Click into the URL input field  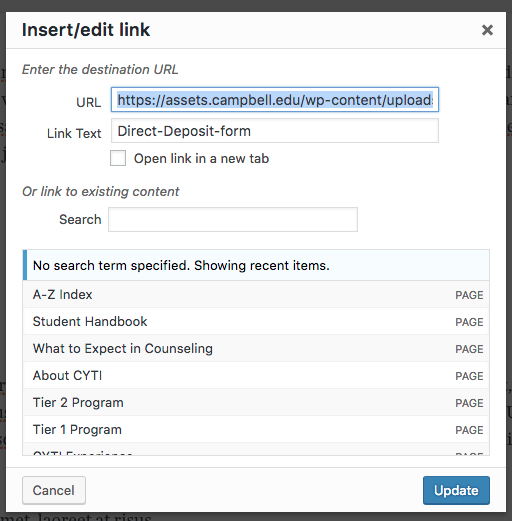(275, 100)
